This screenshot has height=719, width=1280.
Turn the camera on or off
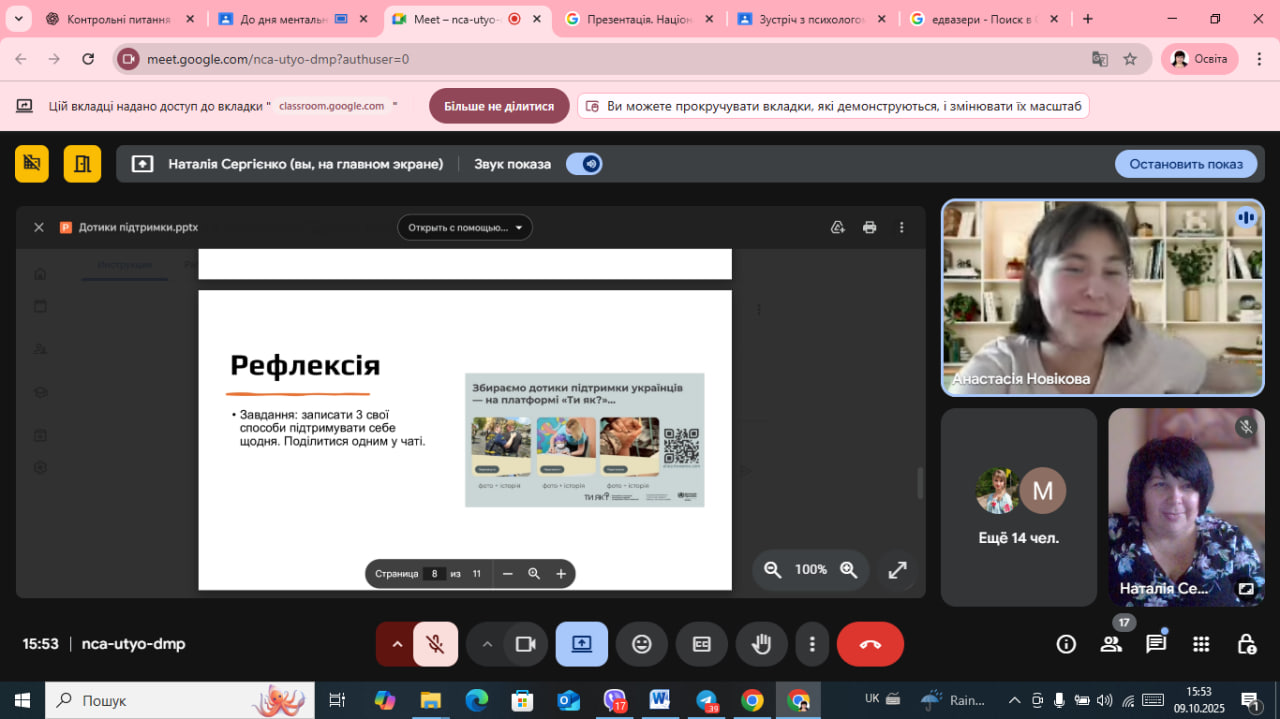(526, 644)
